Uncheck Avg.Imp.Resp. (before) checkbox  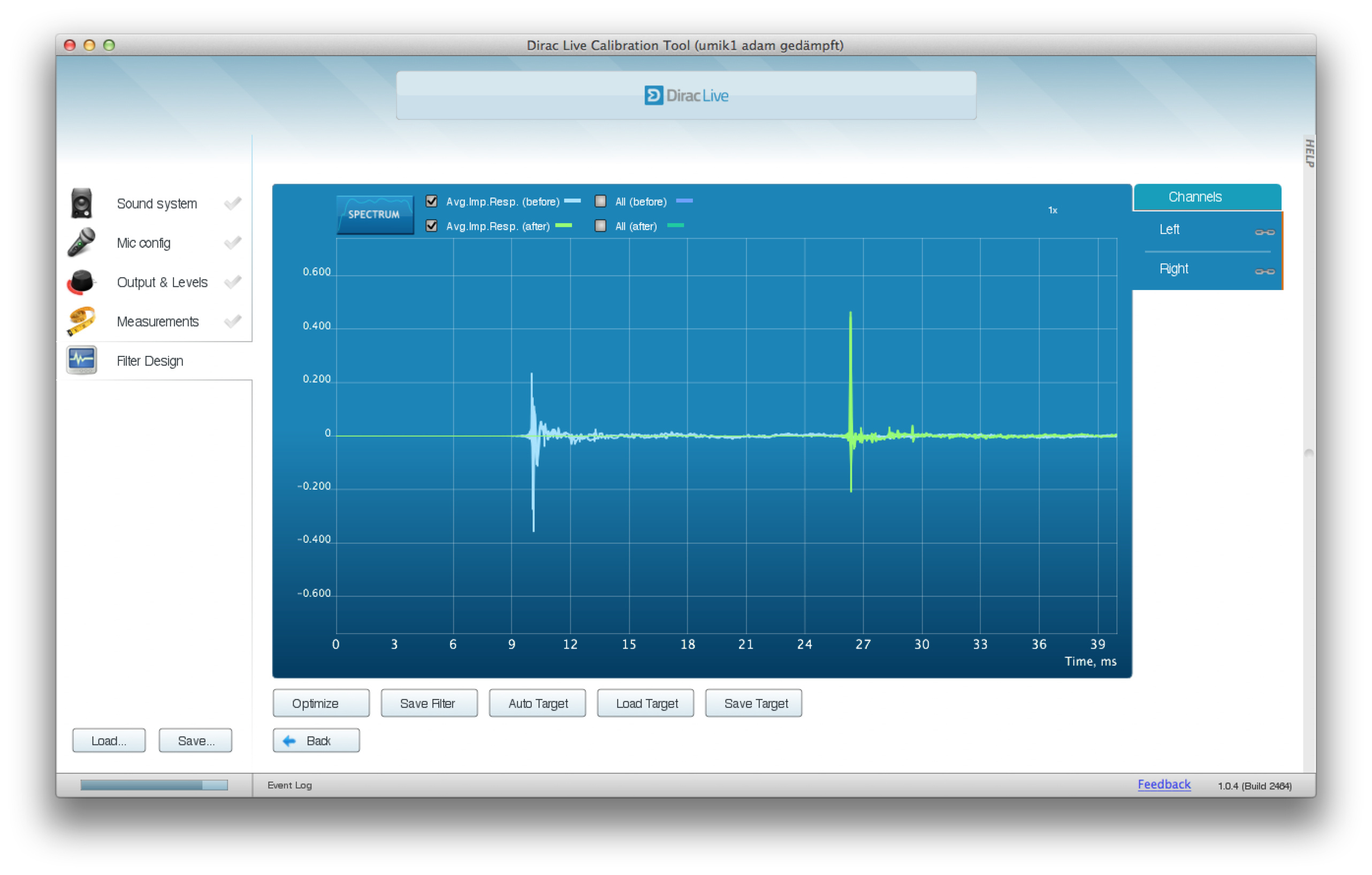pyautogui.click(x=431, y=201)
